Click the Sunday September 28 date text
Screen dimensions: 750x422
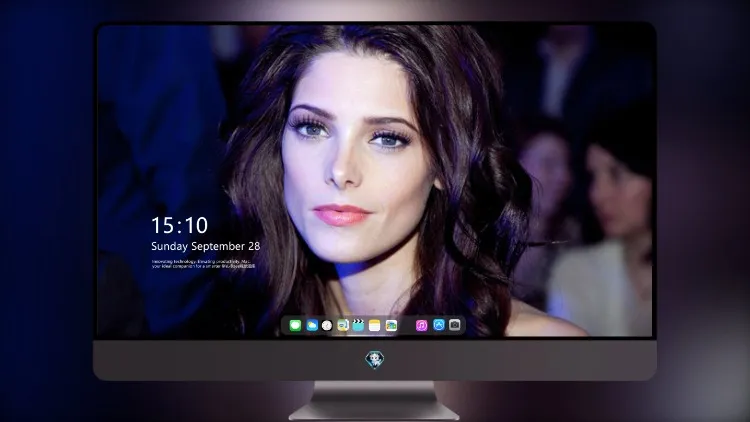point(206,246)
